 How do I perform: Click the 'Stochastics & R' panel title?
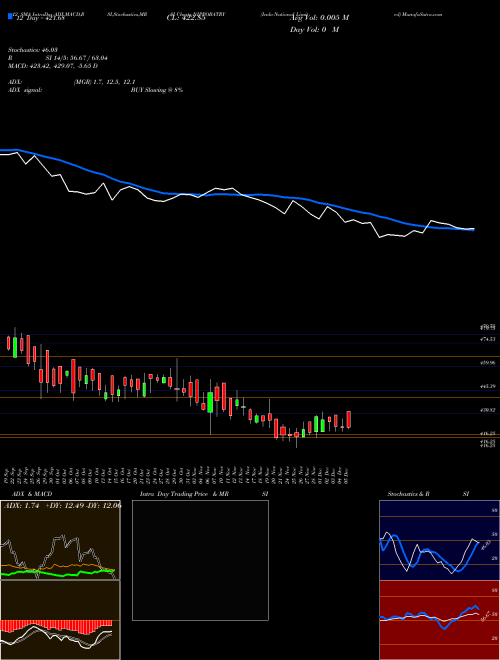tap(409, 494)
